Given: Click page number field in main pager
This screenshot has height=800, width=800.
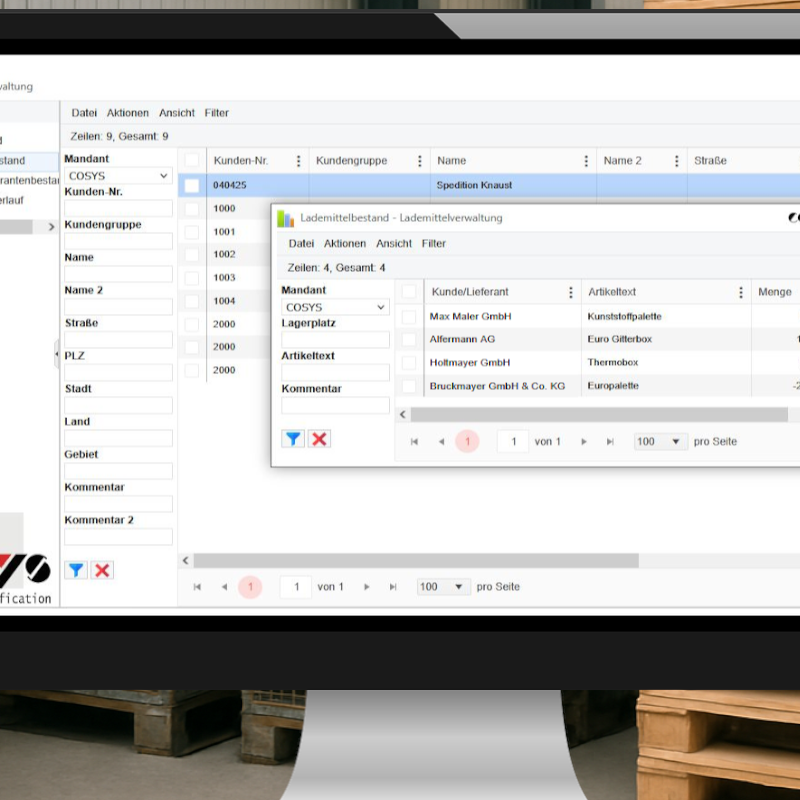Looking at the screenshot, I should [296, 587].
